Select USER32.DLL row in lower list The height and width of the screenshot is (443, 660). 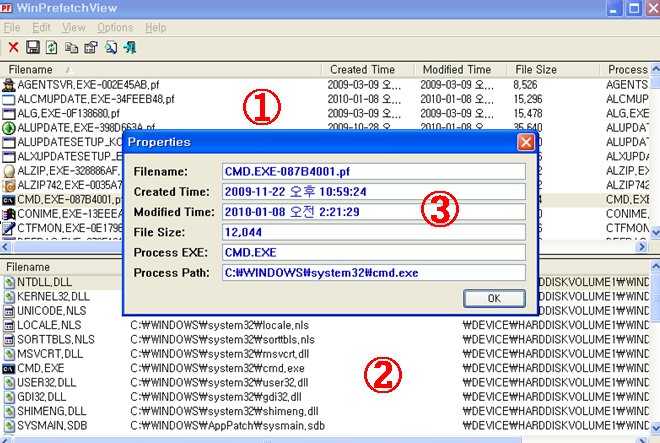(x=324, y=383)
